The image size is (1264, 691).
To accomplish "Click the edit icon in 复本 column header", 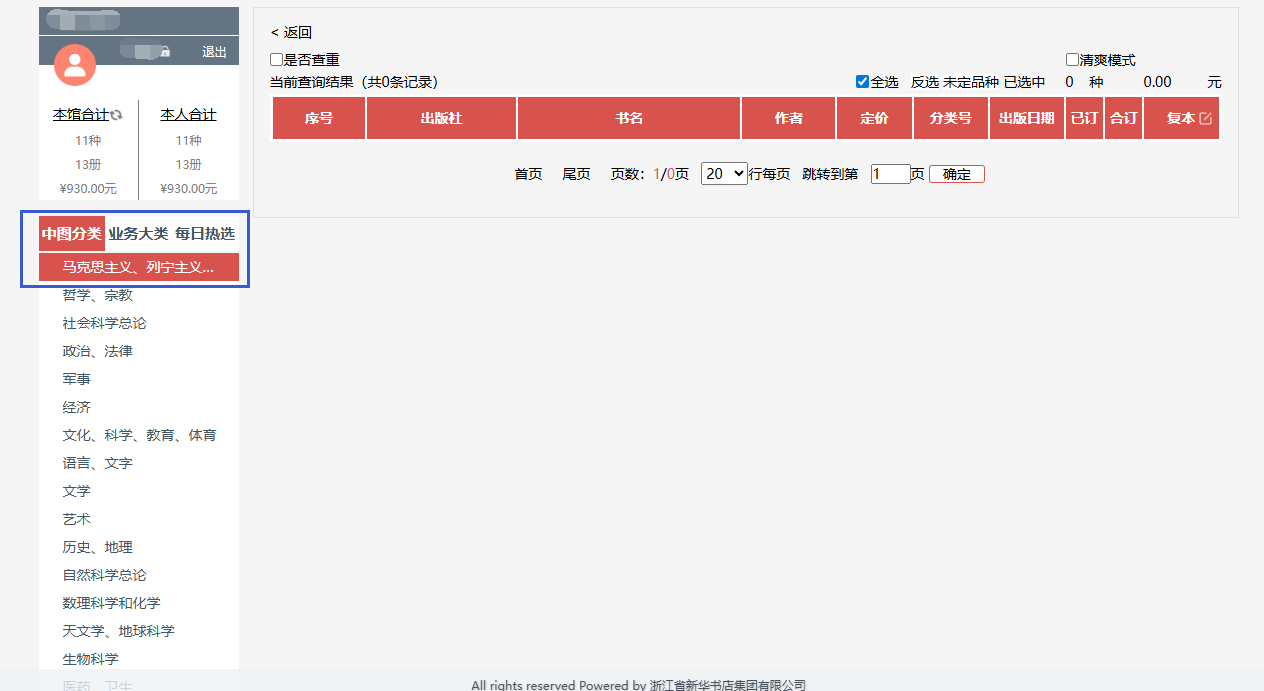I will pos(1205,118).
